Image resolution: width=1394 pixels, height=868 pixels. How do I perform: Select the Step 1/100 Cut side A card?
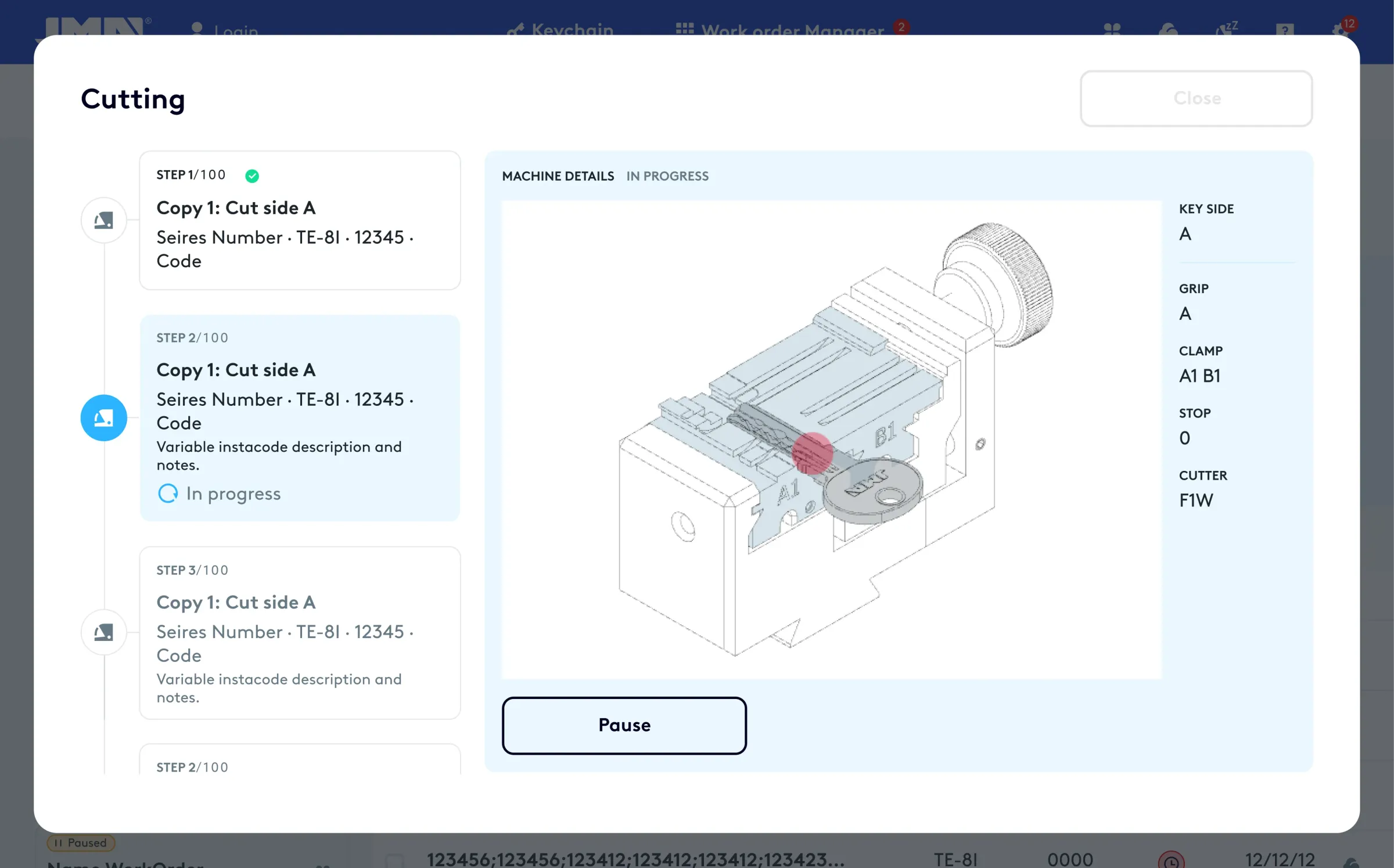(x=300, y=220)
